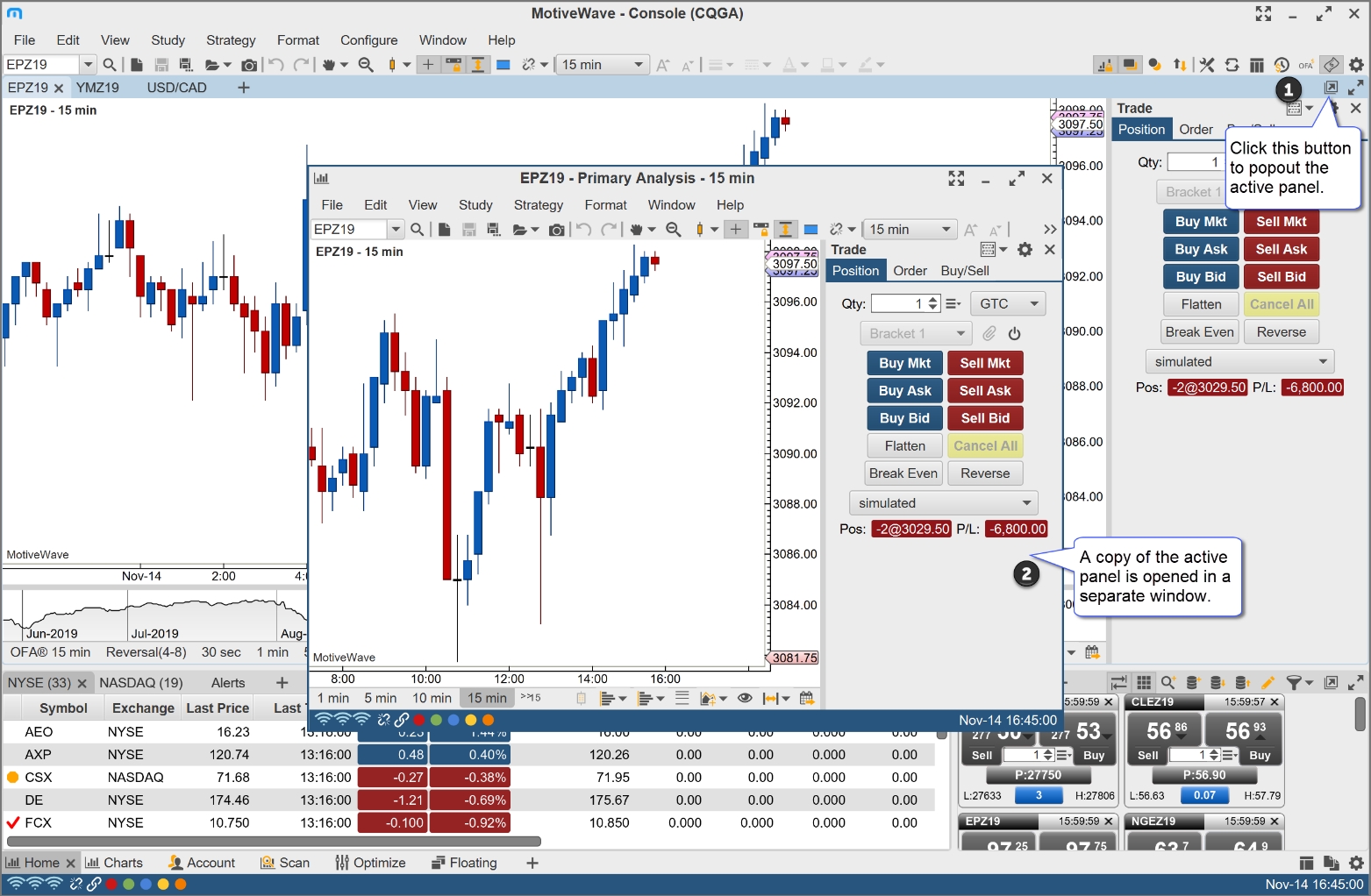Viewport: 1371px width, 896px height.
Task: Open the simulated account dropdown in popout panel
Action: [944, 503]
